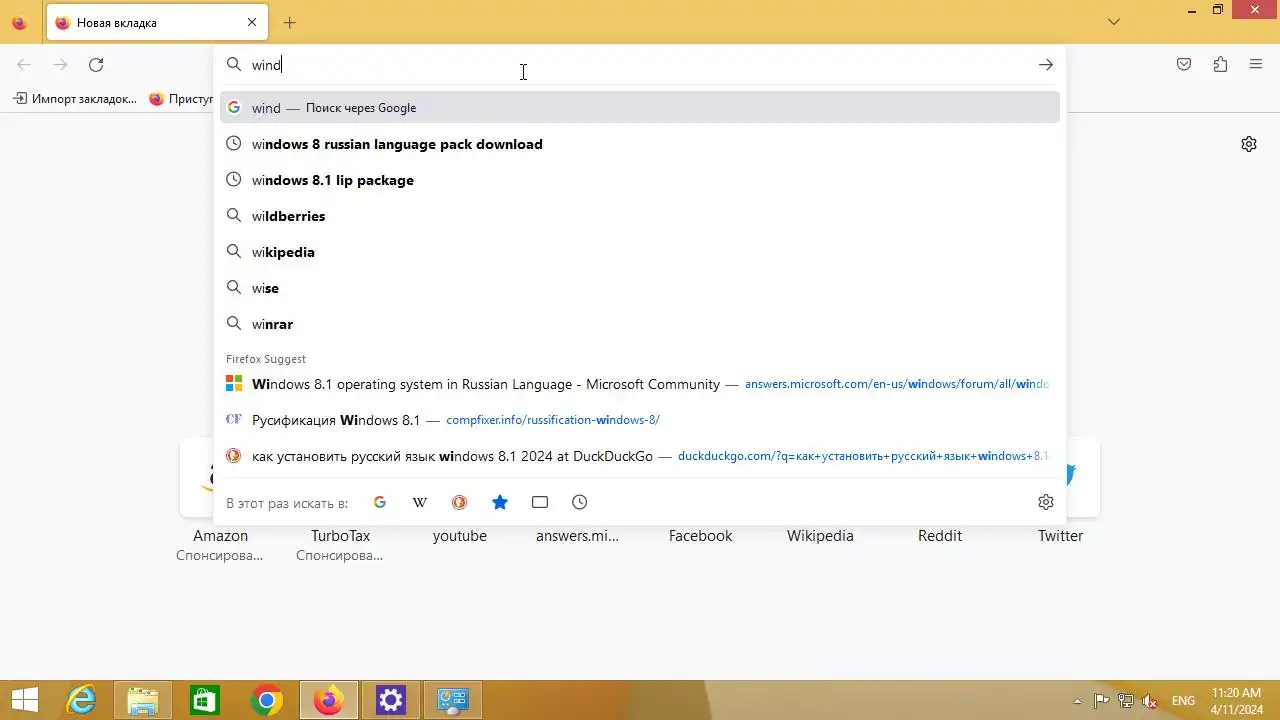Launch Internet Explorer from taskbar

[81, 700]
